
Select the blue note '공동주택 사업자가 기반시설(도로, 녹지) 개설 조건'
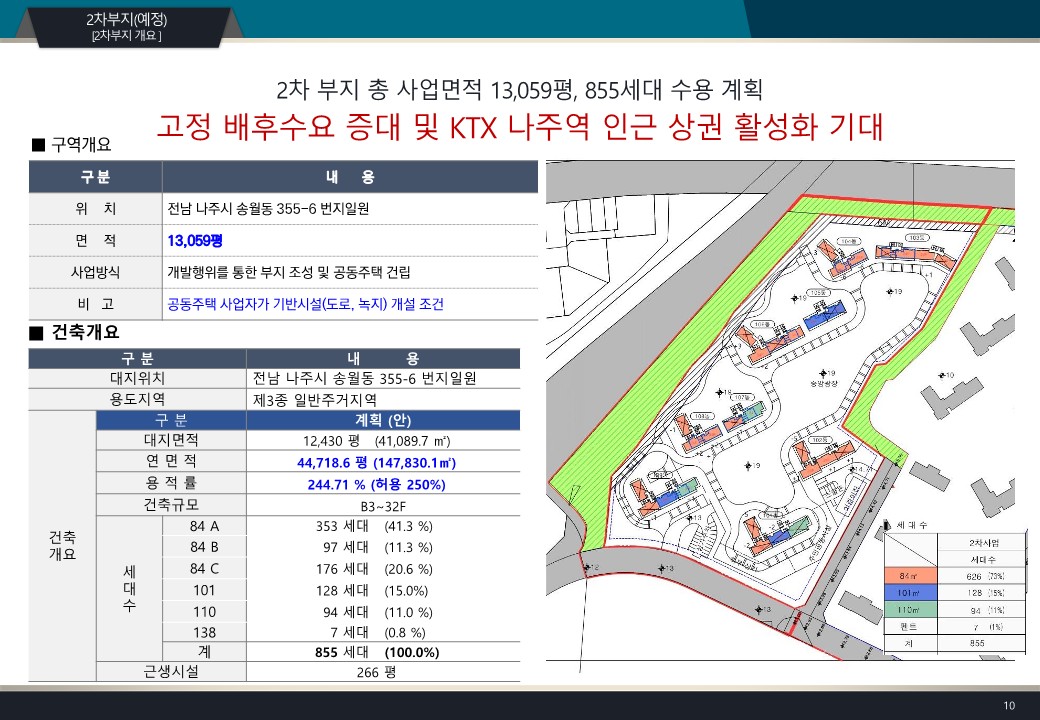click(305, 304)
